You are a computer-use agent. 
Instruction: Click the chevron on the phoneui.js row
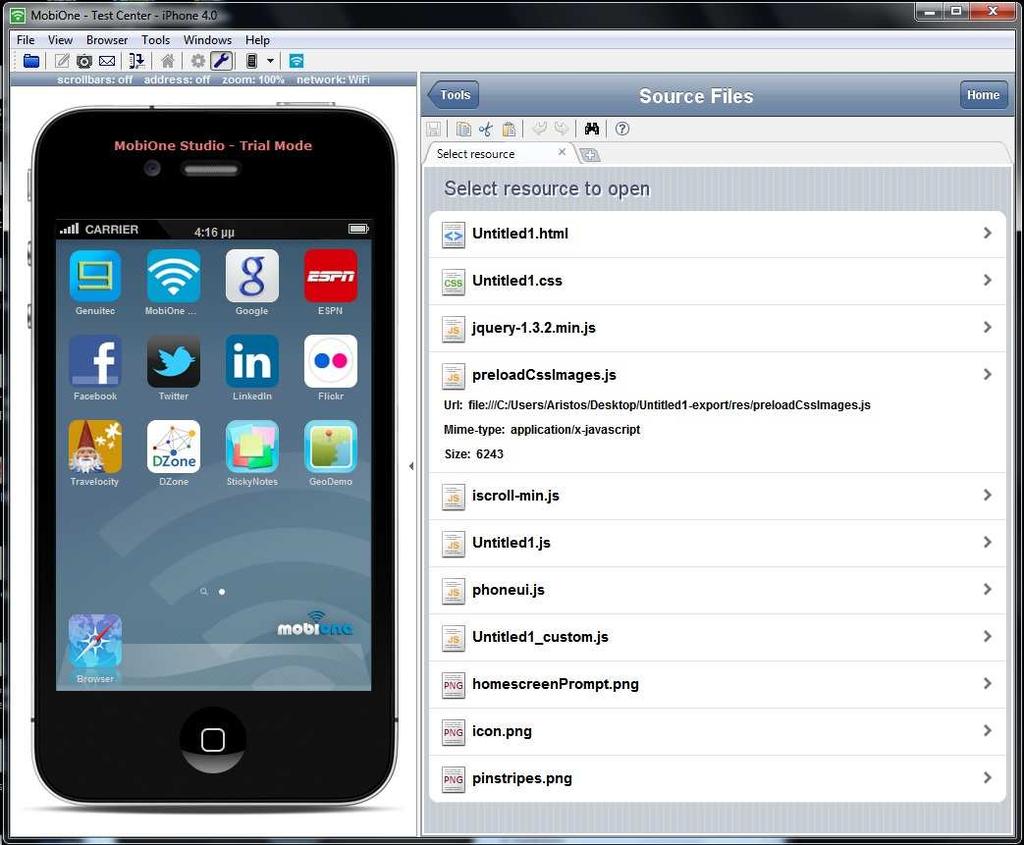click(987, 589)
